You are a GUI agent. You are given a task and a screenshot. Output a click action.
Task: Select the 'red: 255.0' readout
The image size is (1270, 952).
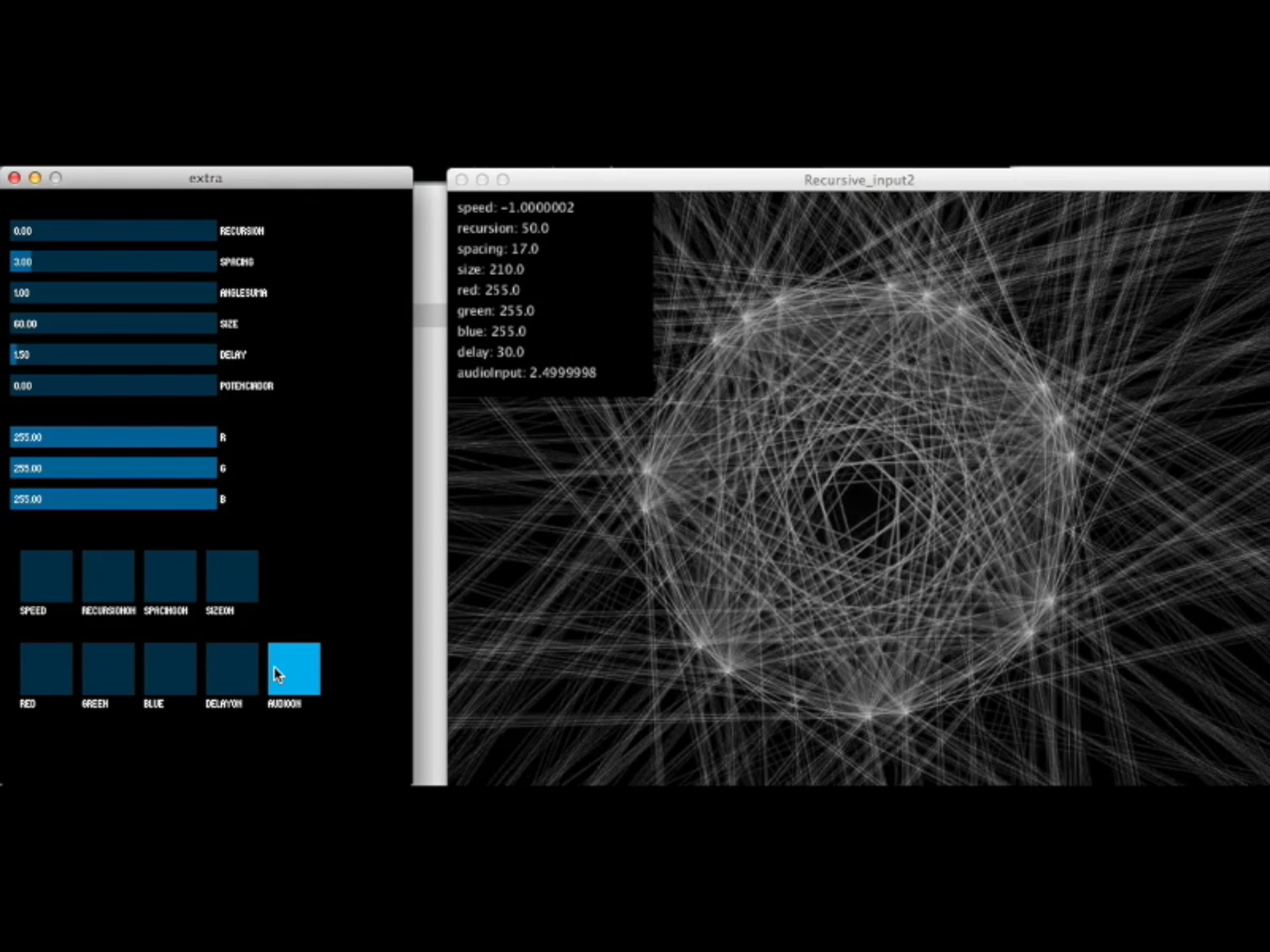coord(488,290)
